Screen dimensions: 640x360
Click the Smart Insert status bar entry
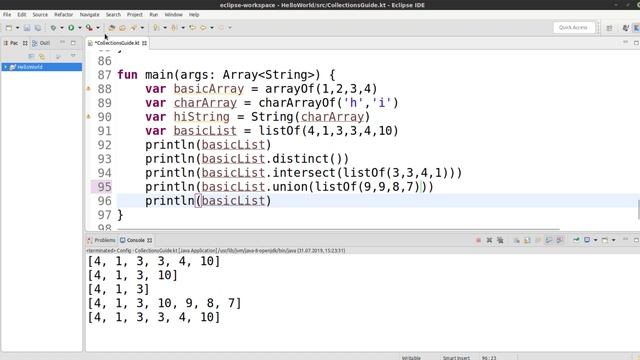point(456,358)
